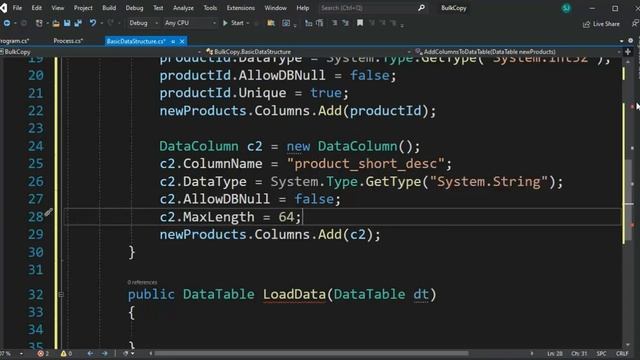Click the New Project toolbar icon
The image size is (640, 360).
click(x=39, y=23)
